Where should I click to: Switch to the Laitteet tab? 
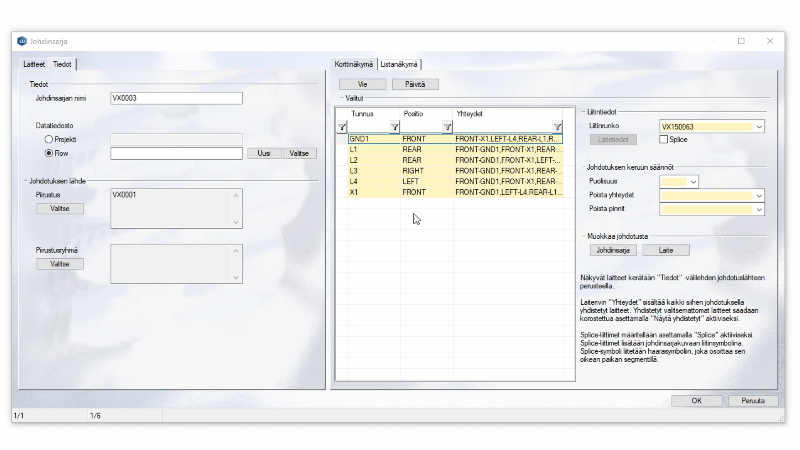click(35, 64)
